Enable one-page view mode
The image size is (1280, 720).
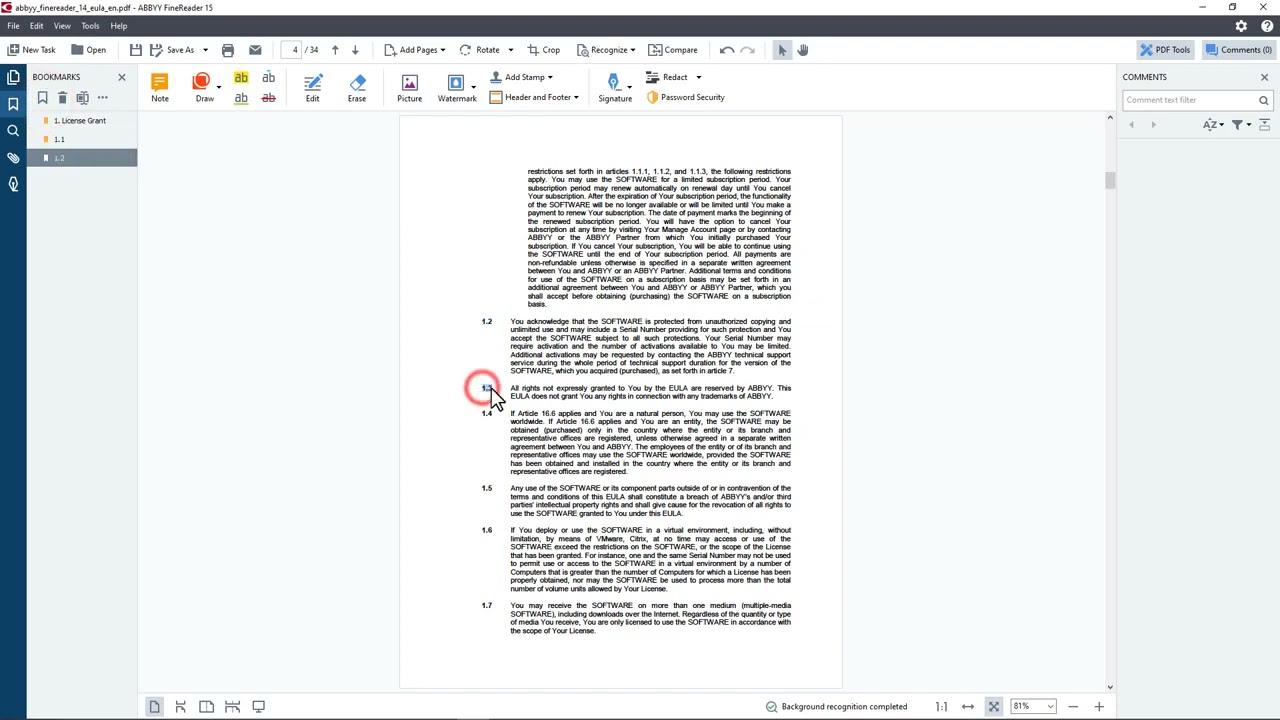click(x=154, y=707)
